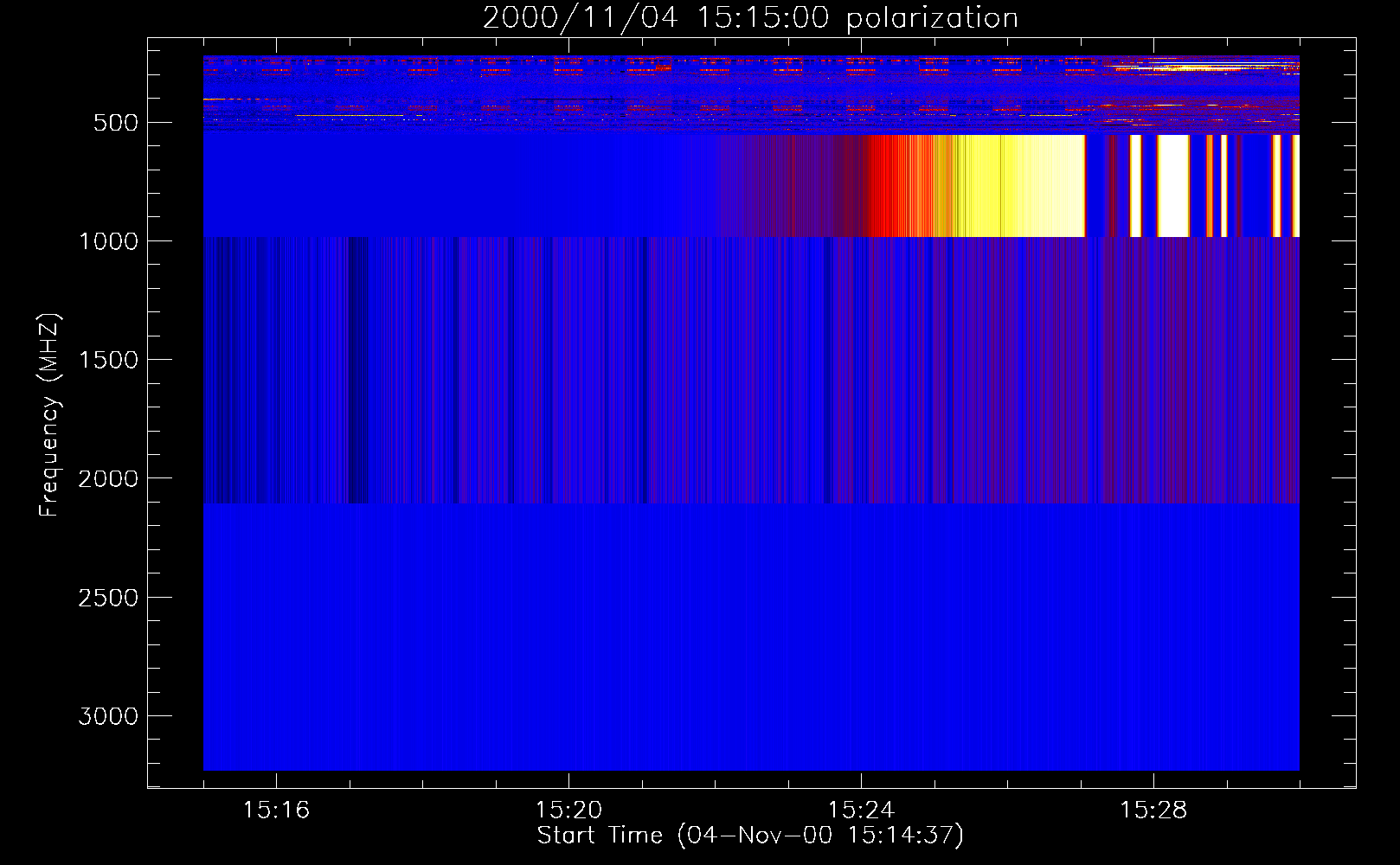Select the 15:16 time tick label

(x=276, y=811)
